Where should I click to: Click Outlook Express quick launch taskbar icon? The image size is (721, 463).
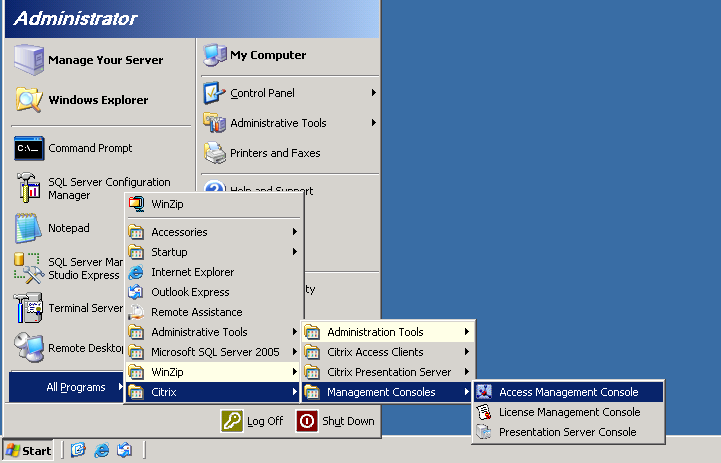(x=125, y=450)
